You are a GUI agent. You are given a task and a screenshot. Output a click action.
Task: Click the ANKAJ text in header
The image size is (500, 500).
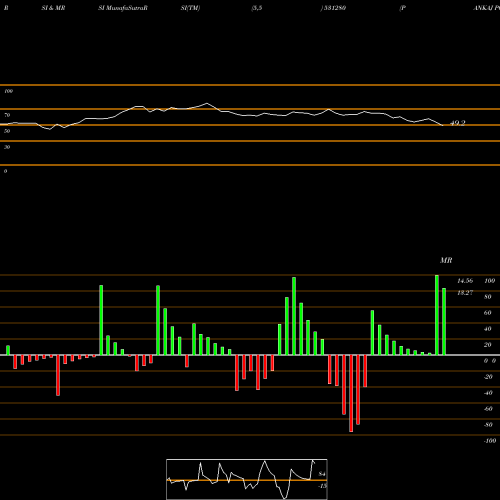tap(483, 8)
